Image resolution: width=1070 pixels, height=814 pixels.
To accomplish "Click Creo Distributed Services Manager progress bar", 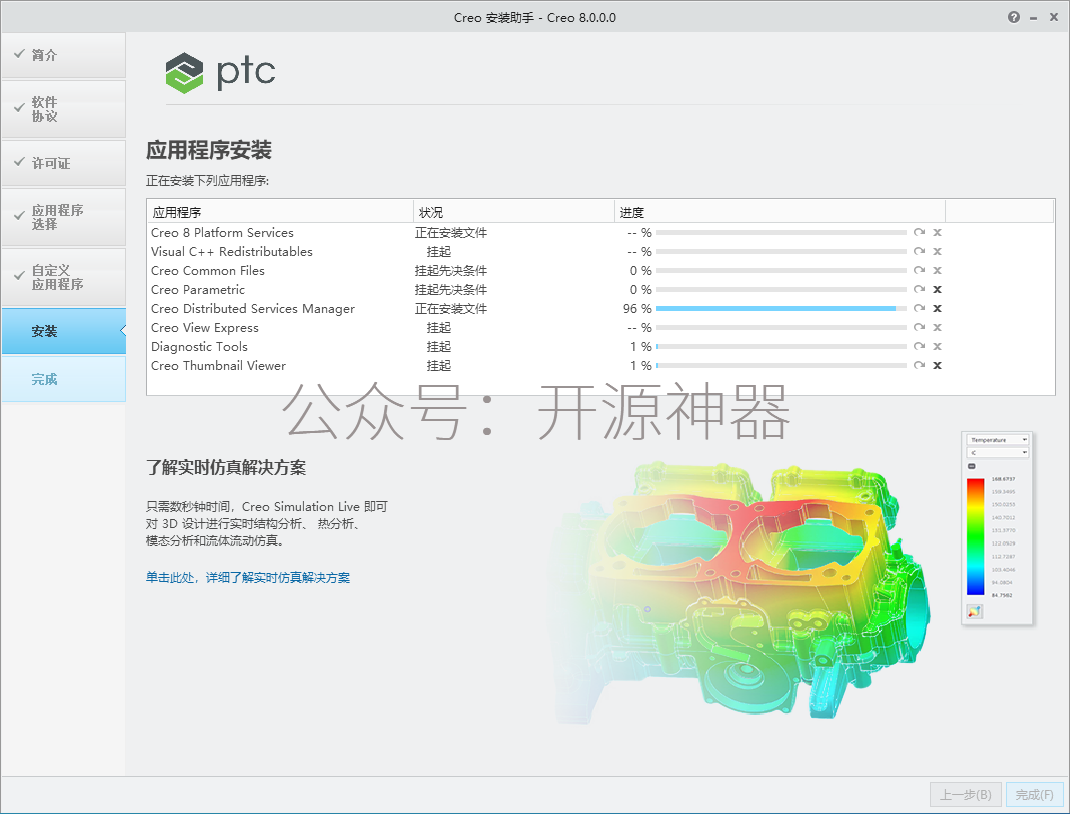I will click(781, 308).
